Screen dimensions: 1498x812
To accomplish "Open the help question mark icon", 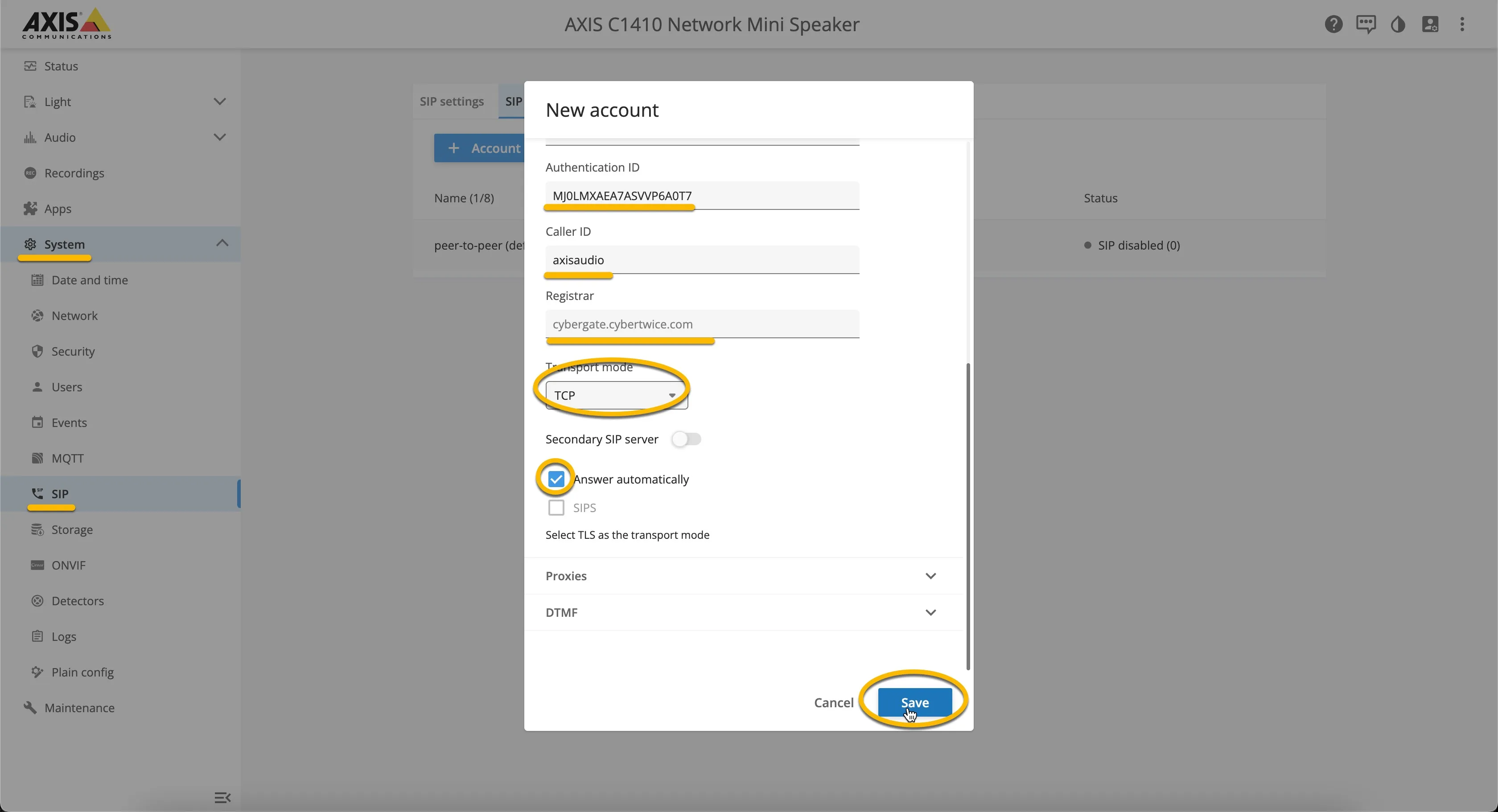I will point(1333,25).
